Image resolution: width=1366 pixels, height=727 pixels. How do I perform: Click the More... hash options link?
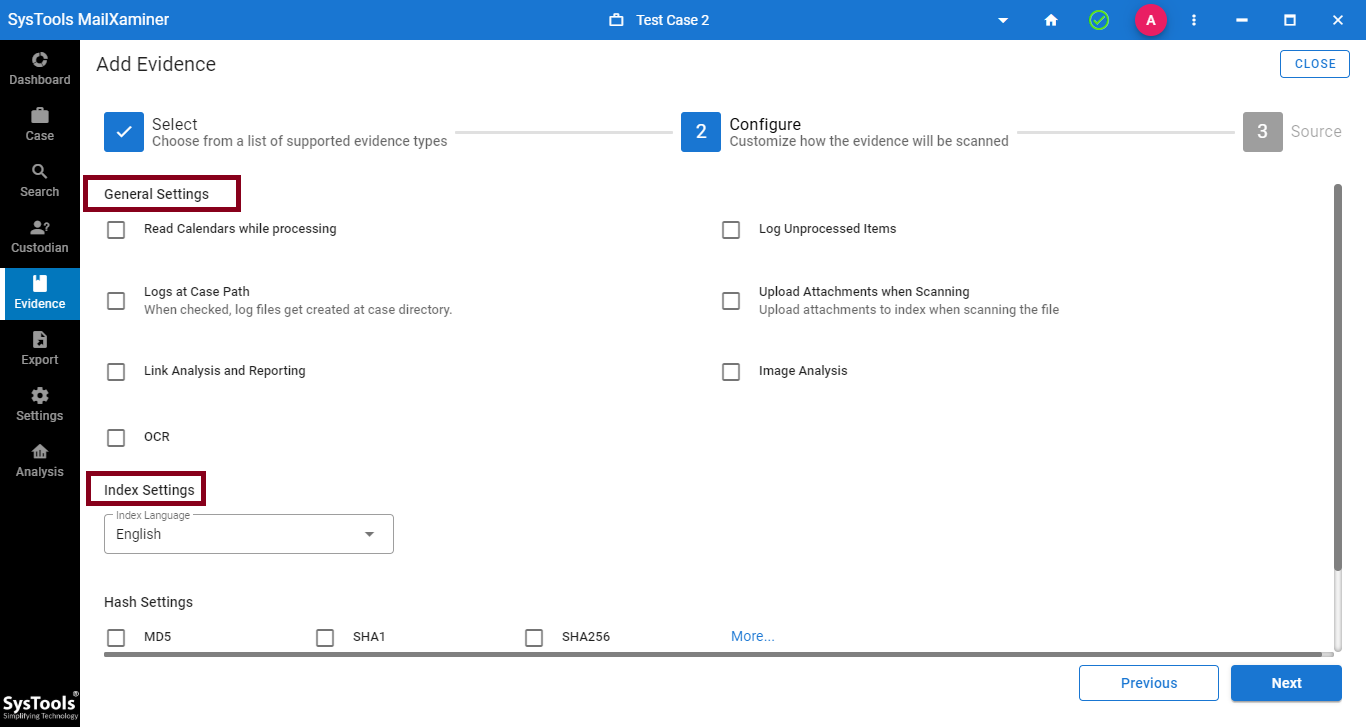753,636
